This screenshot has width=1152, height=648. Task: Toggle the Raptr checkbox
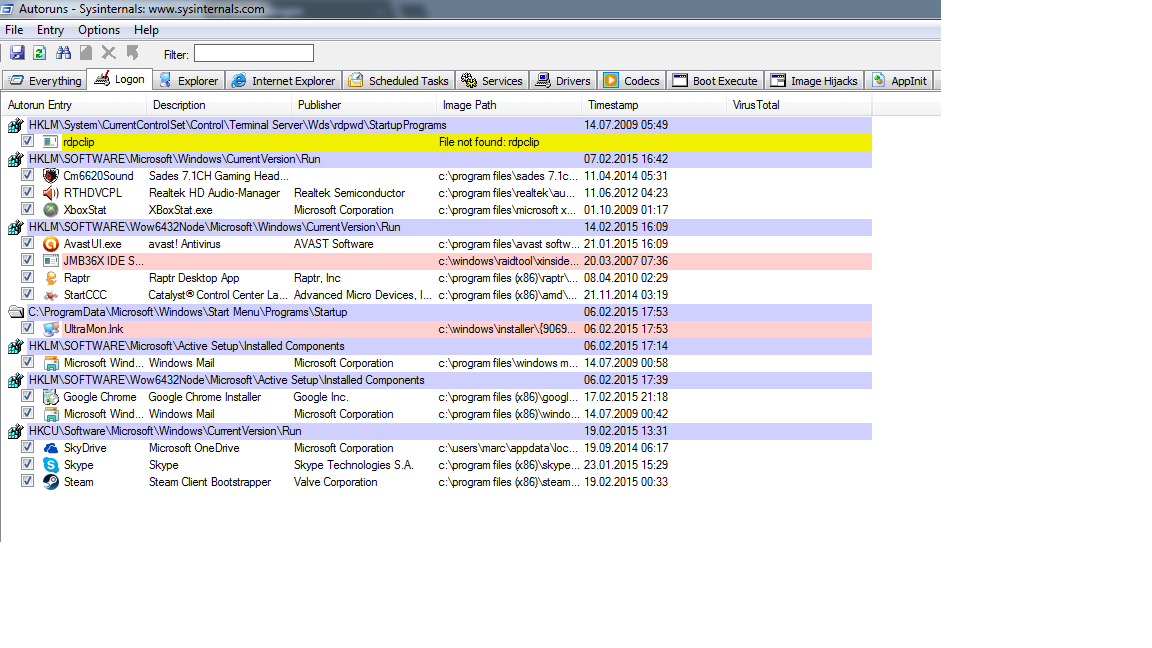(27, 277)
